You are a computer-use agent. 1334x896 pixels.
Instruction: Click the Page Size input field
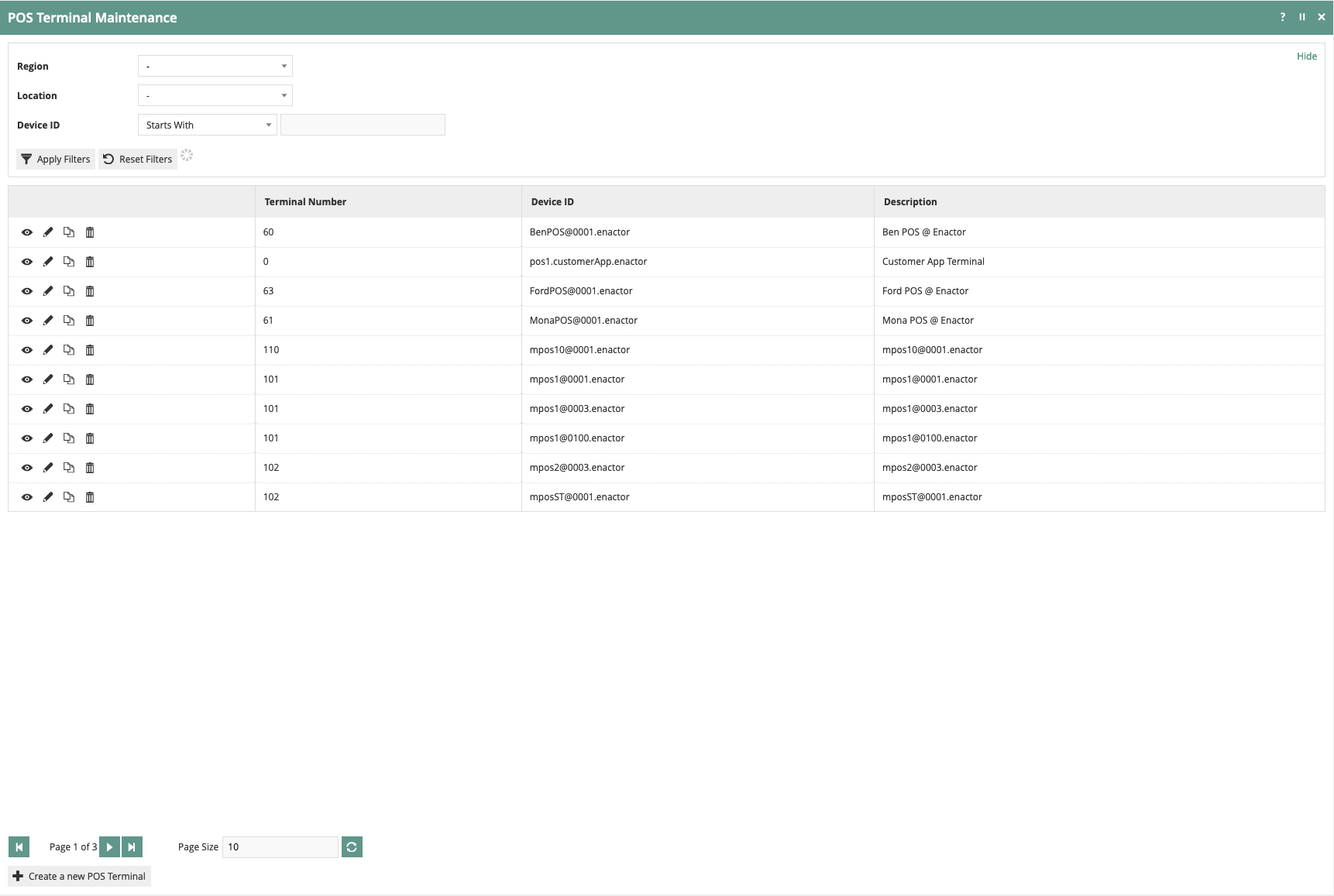280,847
